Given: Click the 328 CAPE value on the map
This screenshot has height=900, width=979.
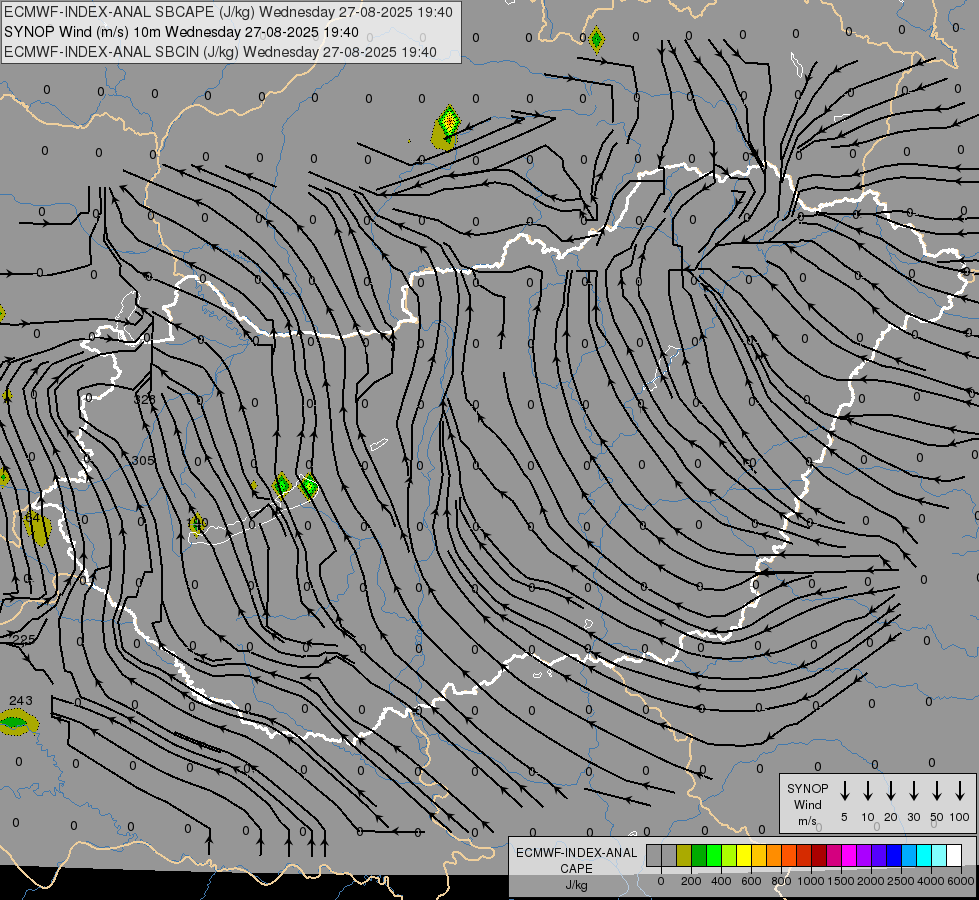Looking at the screenshot, I should click(145, 399).
